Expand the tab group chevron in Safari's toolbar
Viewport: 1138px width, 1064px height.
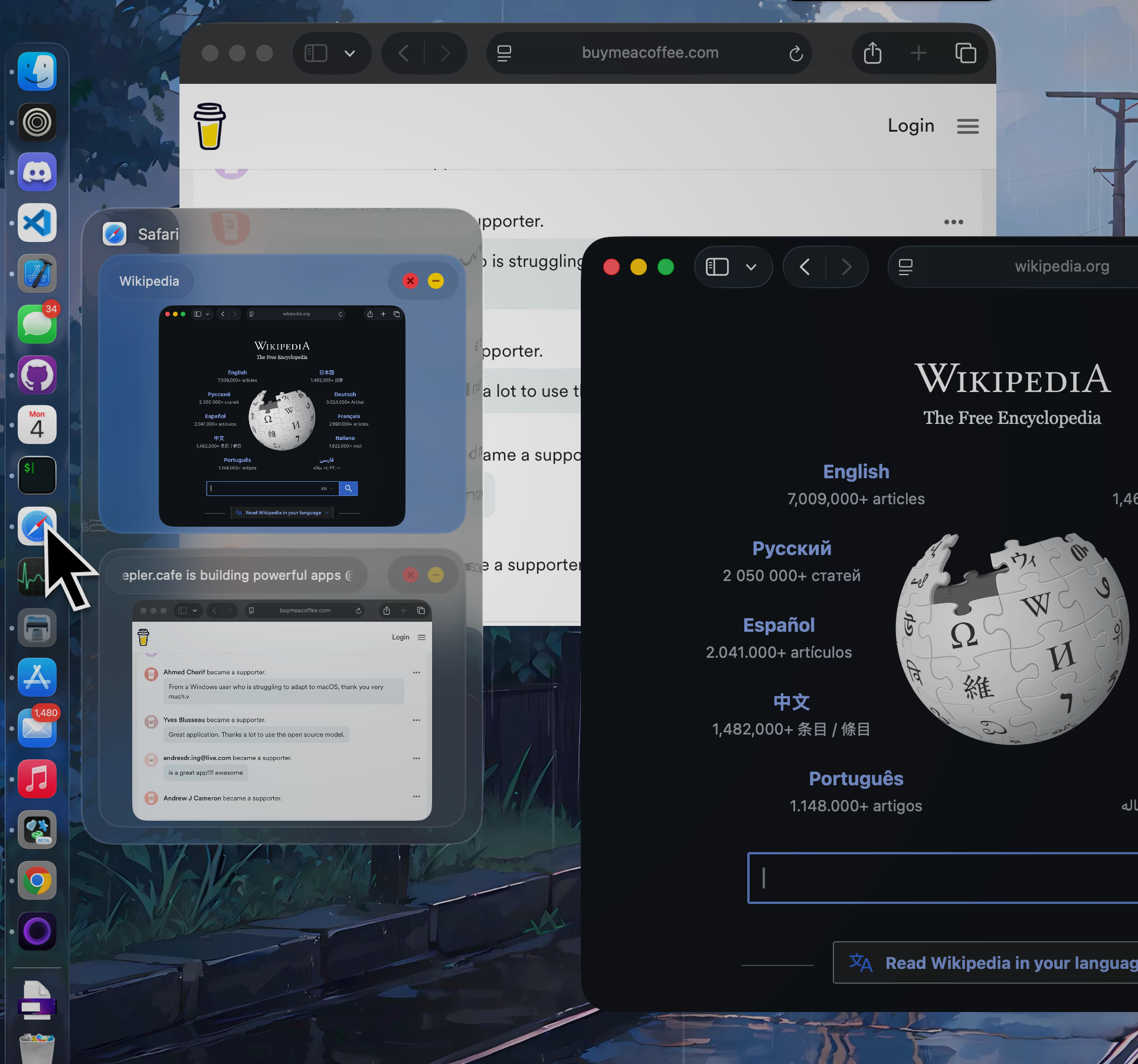(349, 53)
